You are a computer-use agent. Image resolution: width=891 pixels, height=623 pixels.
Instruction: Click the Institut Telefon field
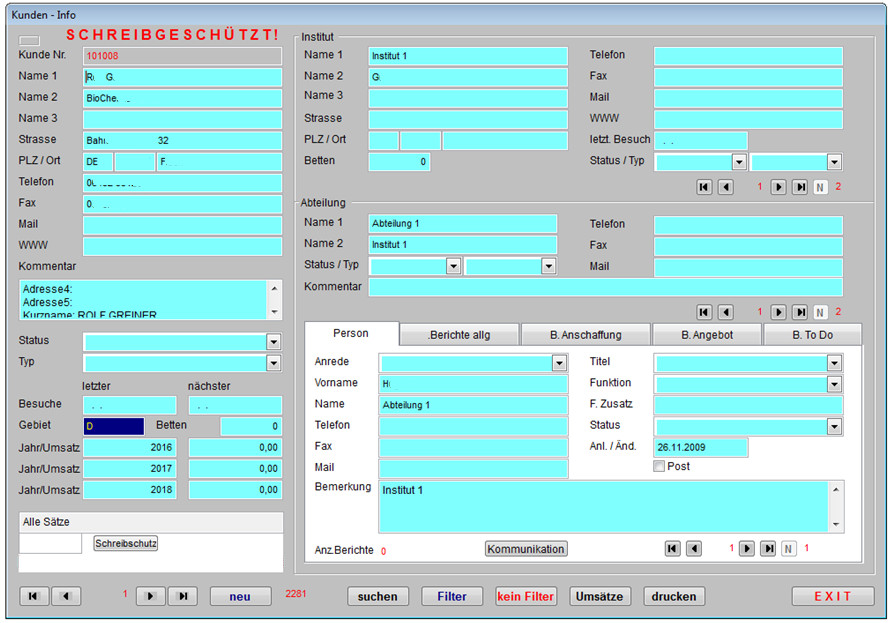[x=748, y=56]
